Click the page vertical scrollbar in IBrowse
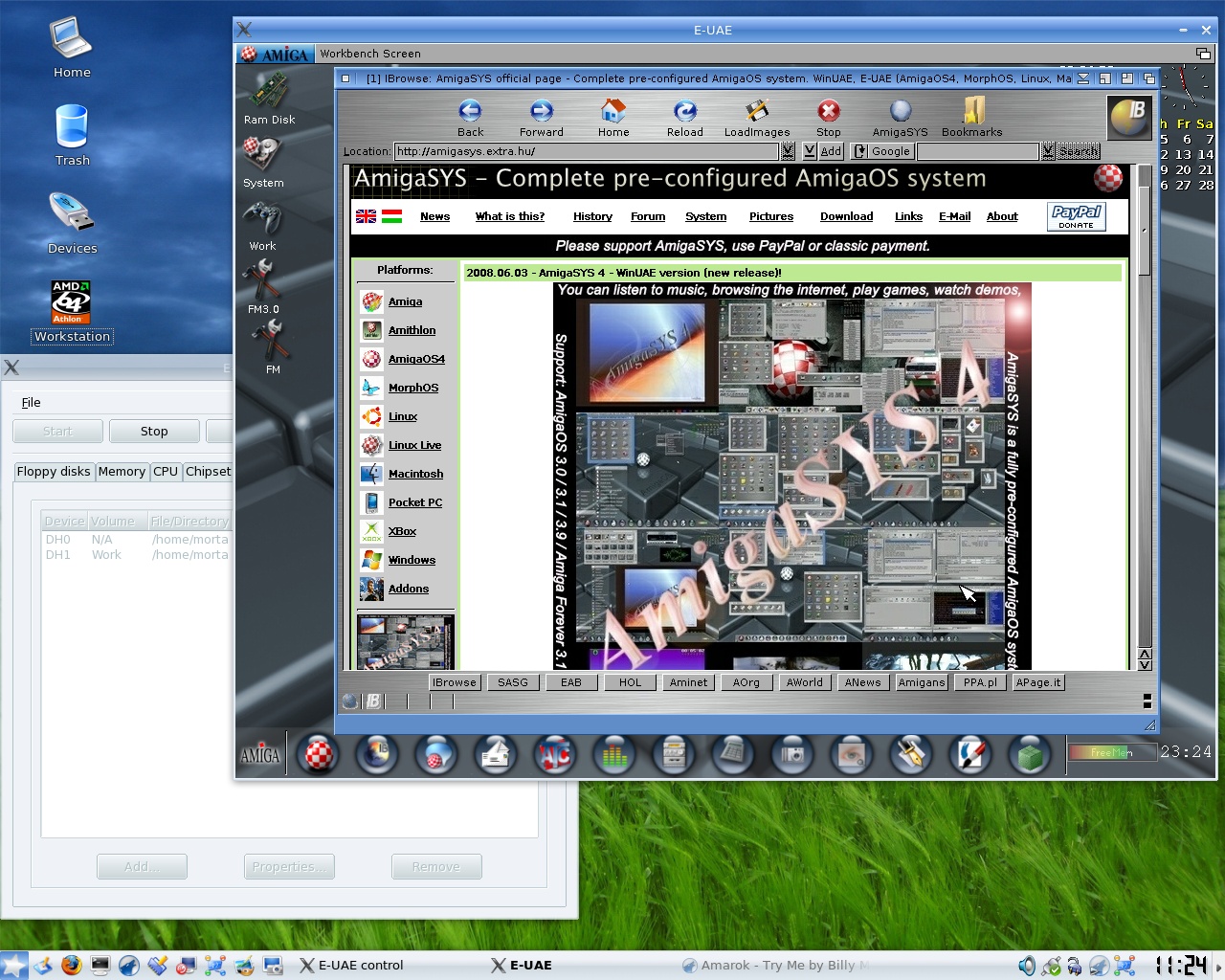 point(1144,406)
